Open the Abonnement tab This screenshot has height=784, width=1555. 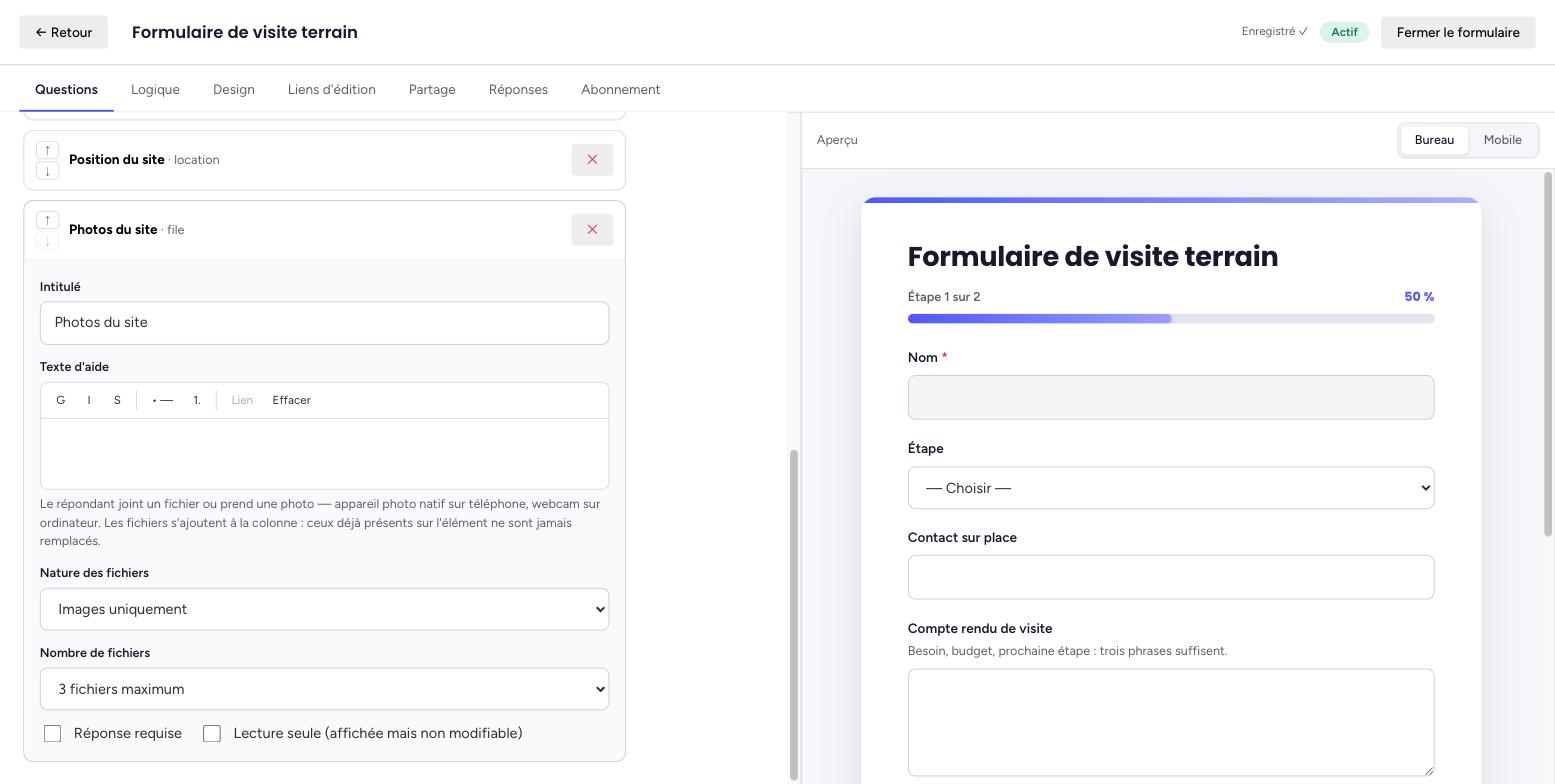(620, 90)
